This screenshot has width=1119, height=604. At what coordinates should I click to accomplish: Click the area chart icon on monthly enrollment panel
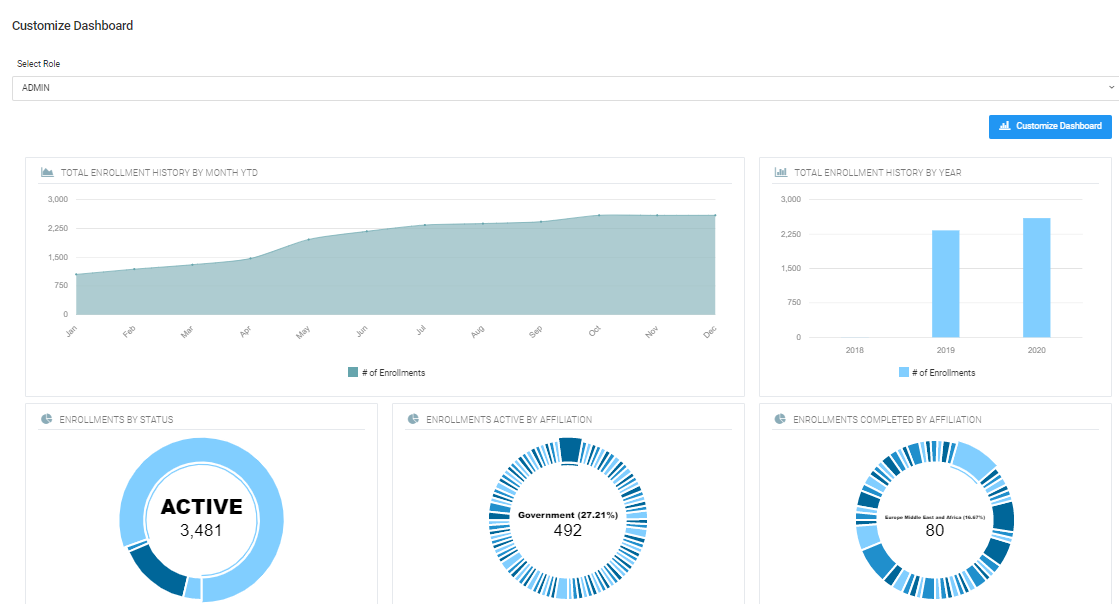pos(45,172)
